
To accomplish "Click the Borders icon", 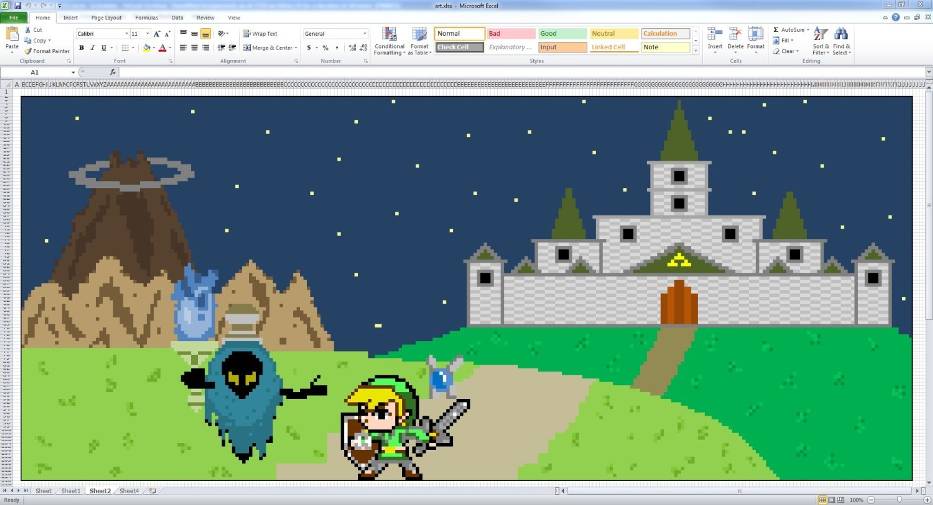I will point(125,48).
